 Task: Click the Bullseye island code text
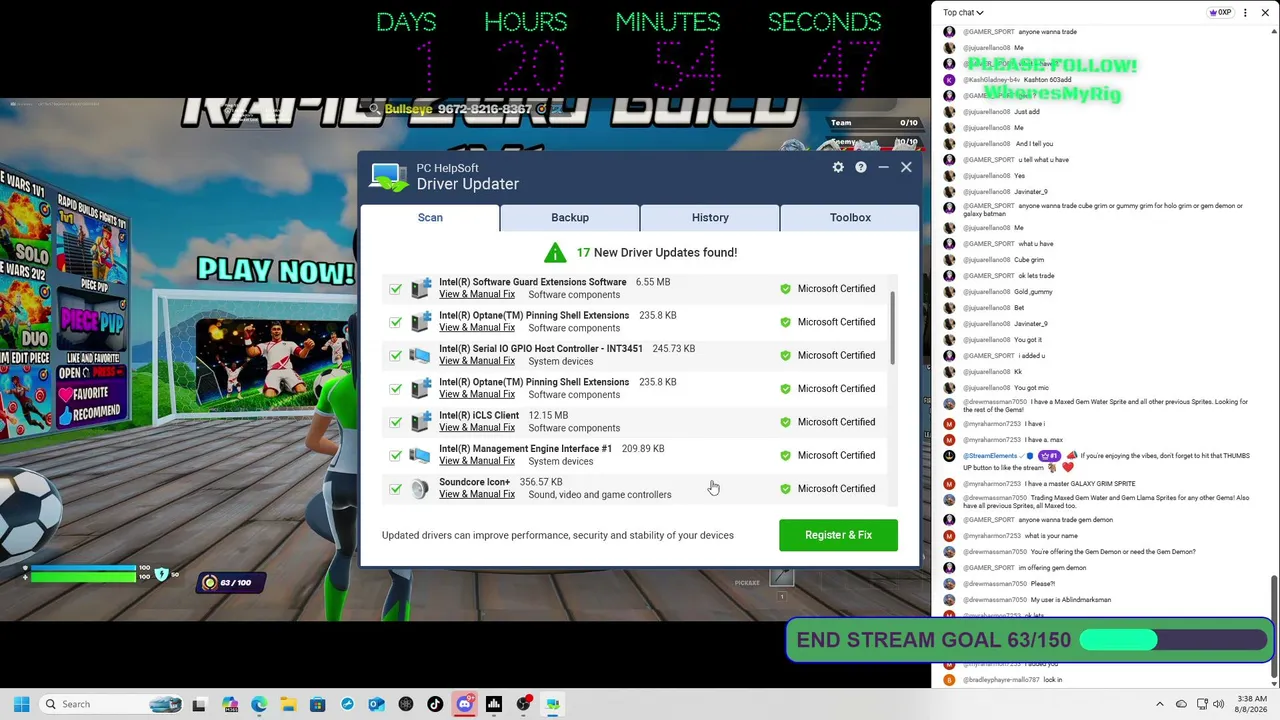(x=459, y=108)
